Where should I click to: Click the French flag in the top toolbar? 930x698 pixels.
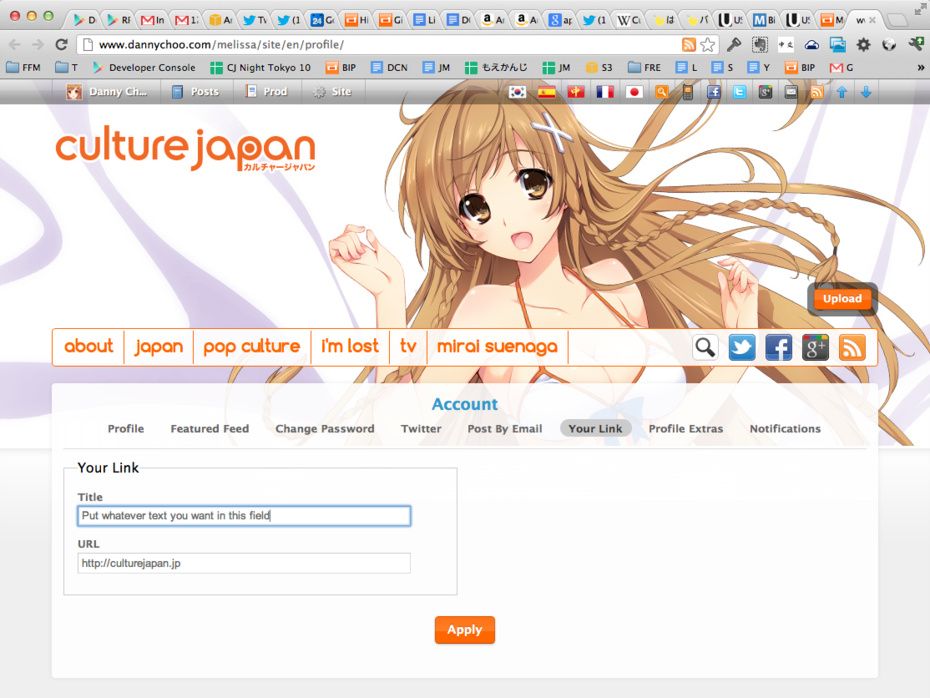pyautogui.click(x=604, y=92)
